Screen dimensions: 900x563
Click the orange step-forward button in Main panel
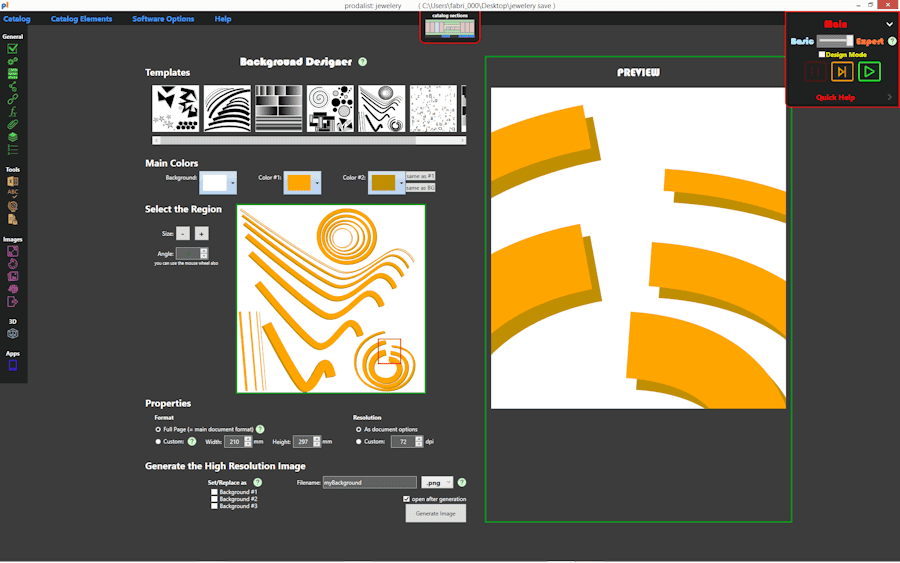pyautogui.click(x=842, y=72)
